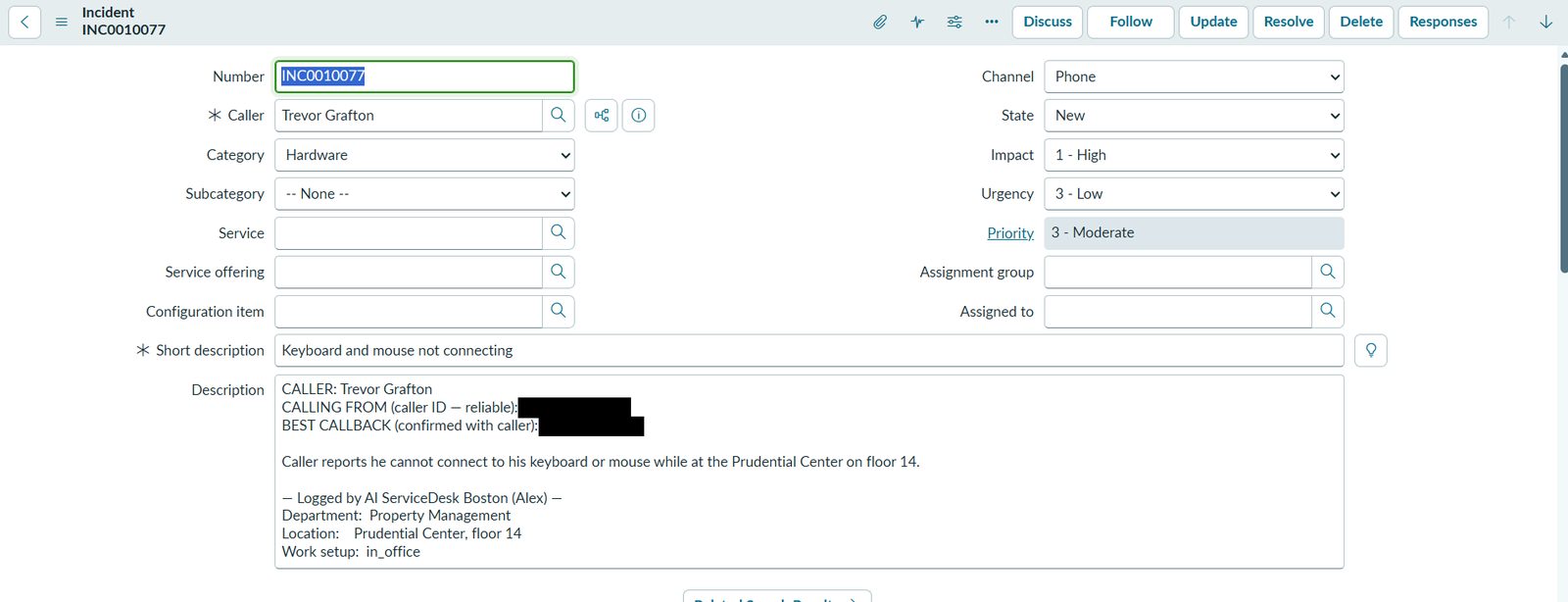Click the Number field INC0010077
1568x602 pixels.
tap(424, 76)
